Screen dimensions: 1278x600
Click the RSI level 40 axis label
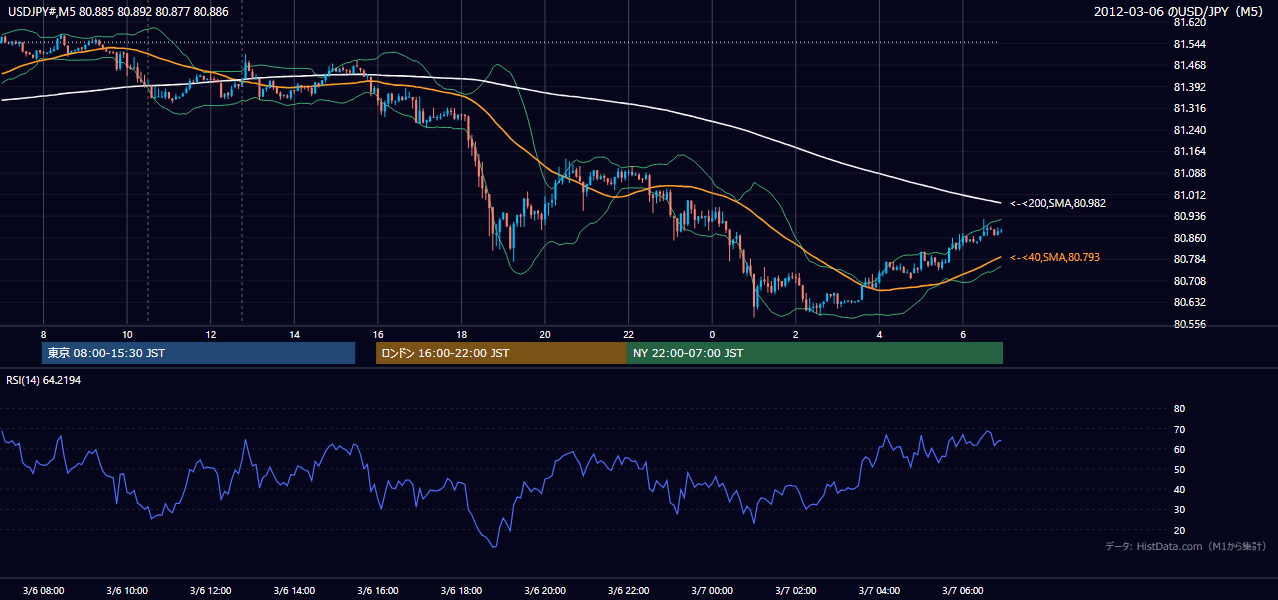coord(1179,489)
